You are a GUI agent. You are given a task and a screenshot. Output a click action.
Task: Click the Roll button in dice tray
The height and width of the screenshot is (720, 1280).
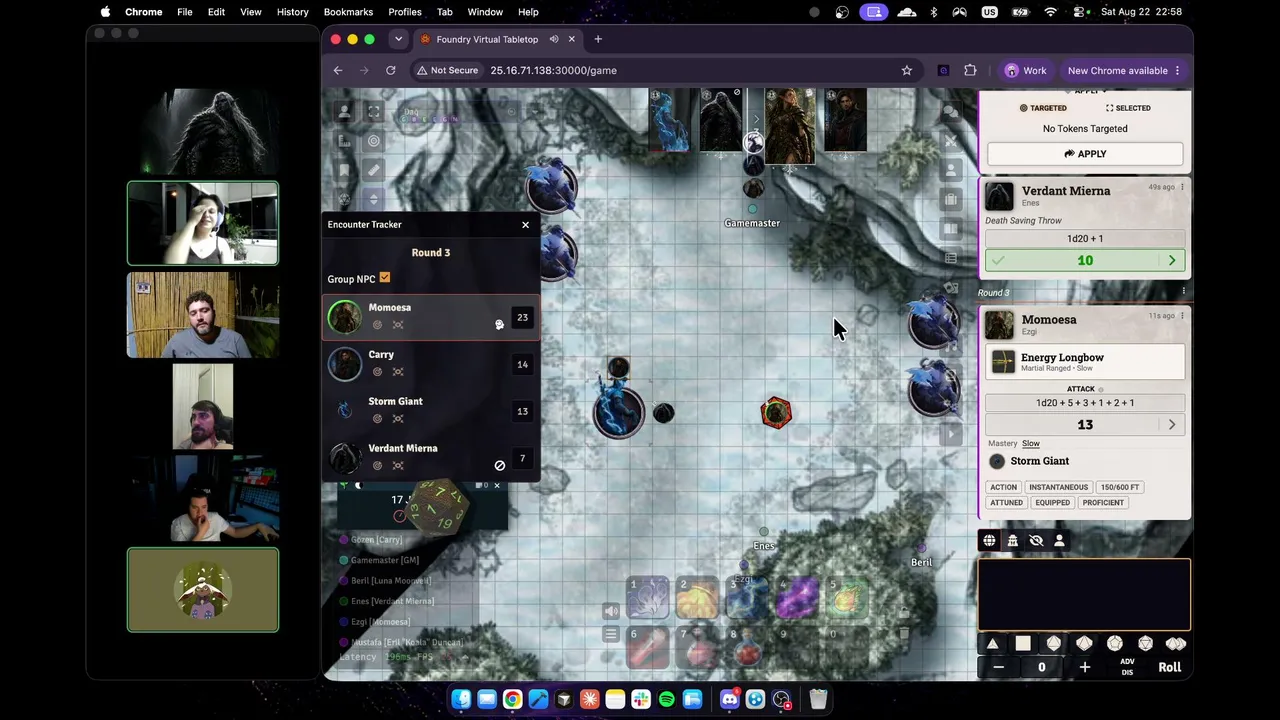coord(1169,667)
